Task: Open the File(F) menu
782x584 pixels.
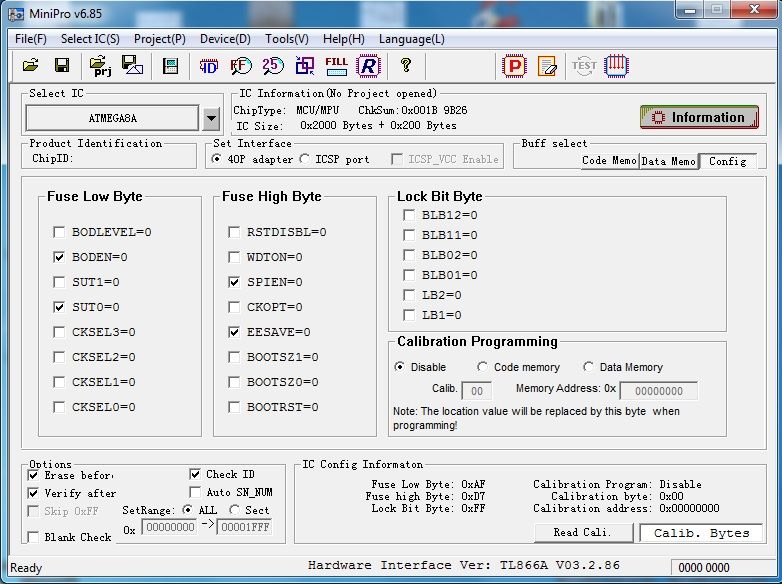Action: pyautogui.click(x=31, y=39)
